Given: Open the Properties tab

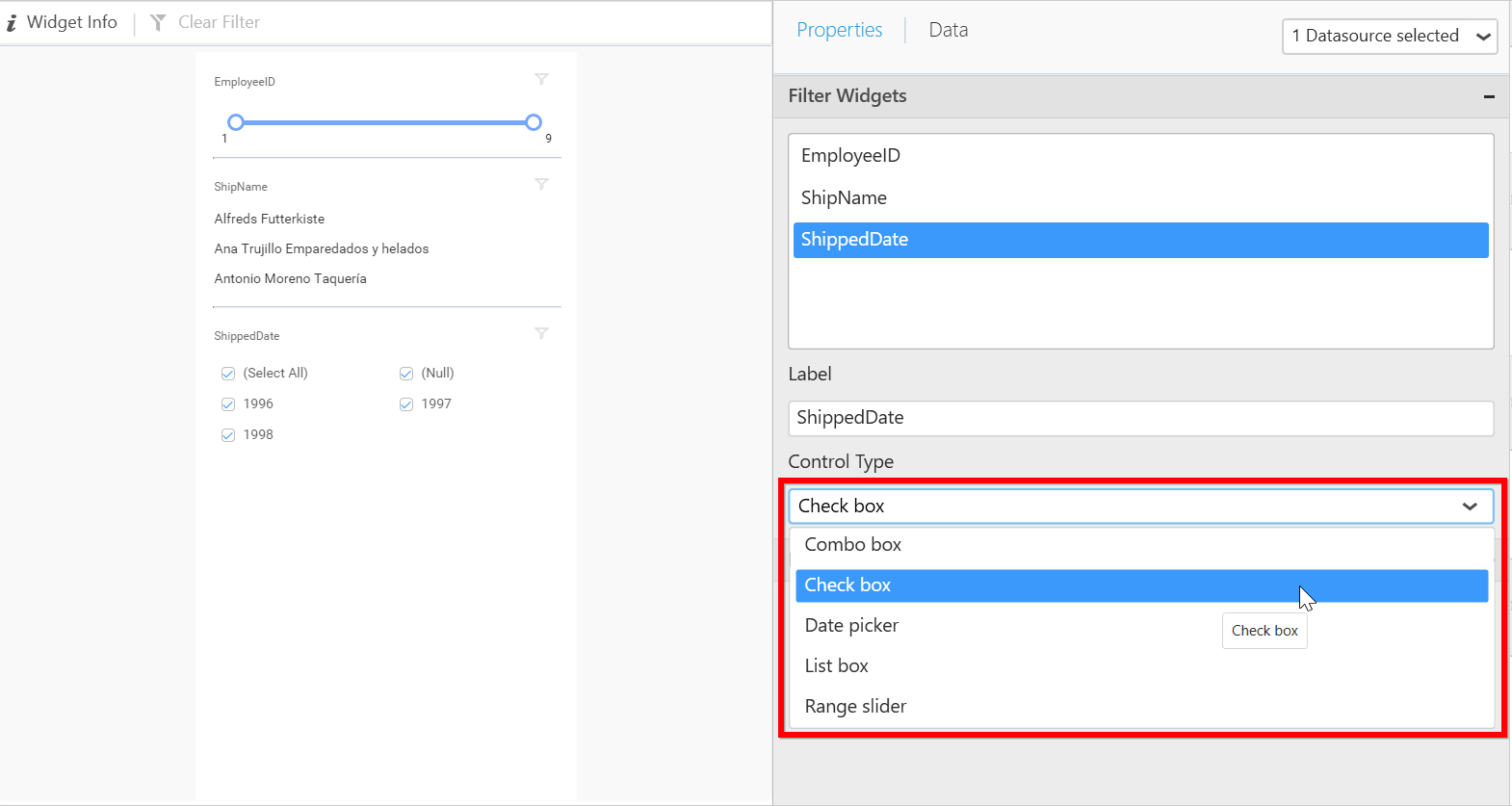Looking at the screenshot, I should [x=839, y=30].
